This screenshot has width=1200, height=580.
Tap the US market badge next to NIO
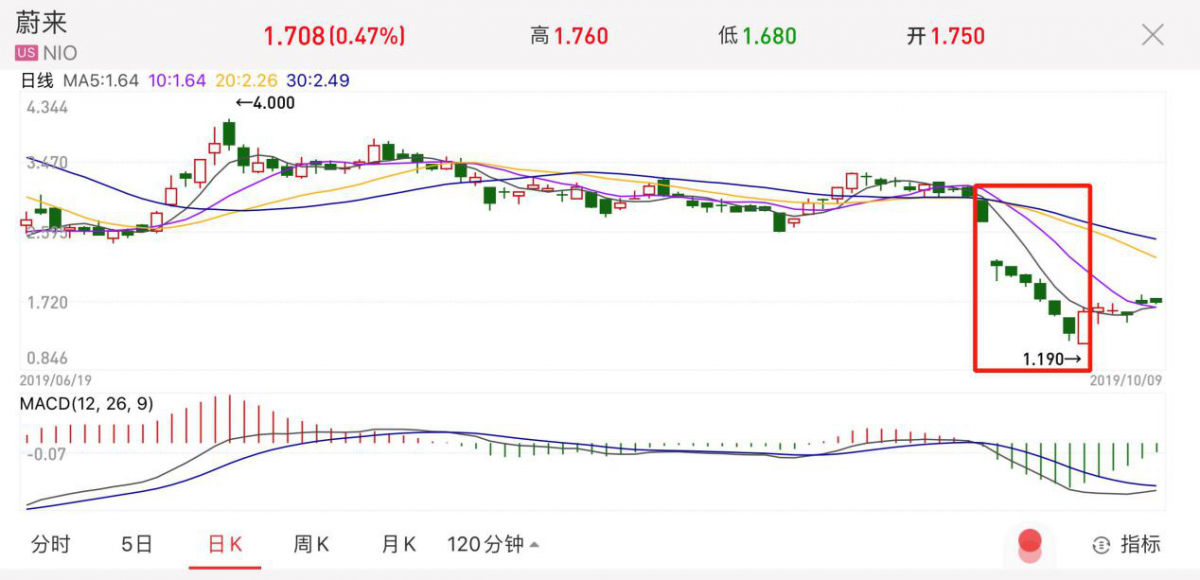tap(26, 53)
